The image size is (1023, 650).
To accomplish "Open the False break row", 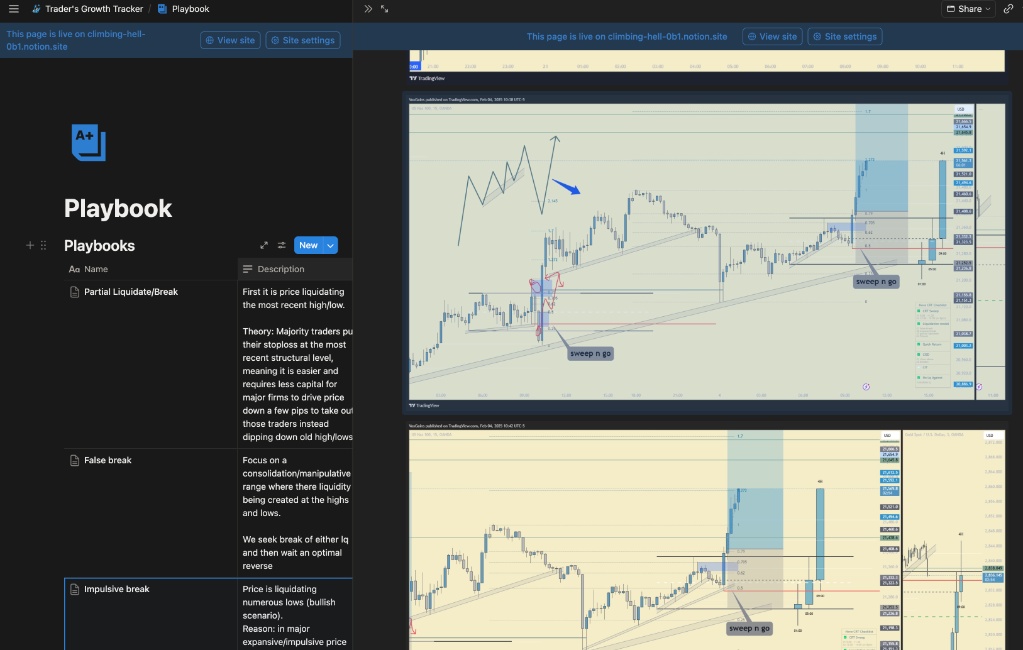I will pyautogui.click(x=108, y=460).
